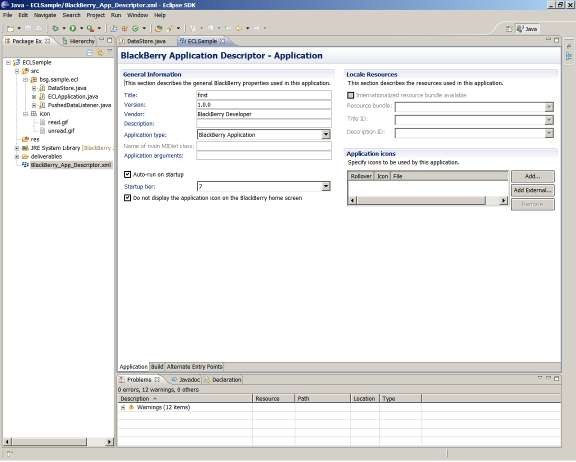The image size is (576, 462).
Task: Open the Title ID dropdown
Action: click(x=549, y=120)
